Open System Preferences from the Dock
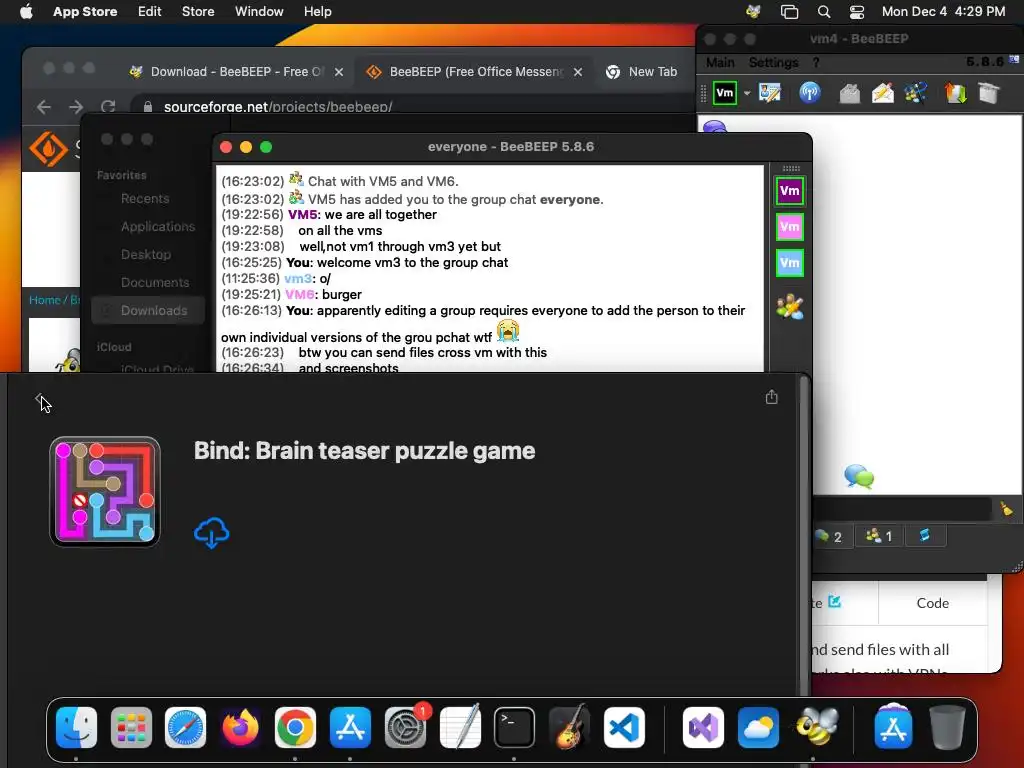 click(x=405, y=728)
